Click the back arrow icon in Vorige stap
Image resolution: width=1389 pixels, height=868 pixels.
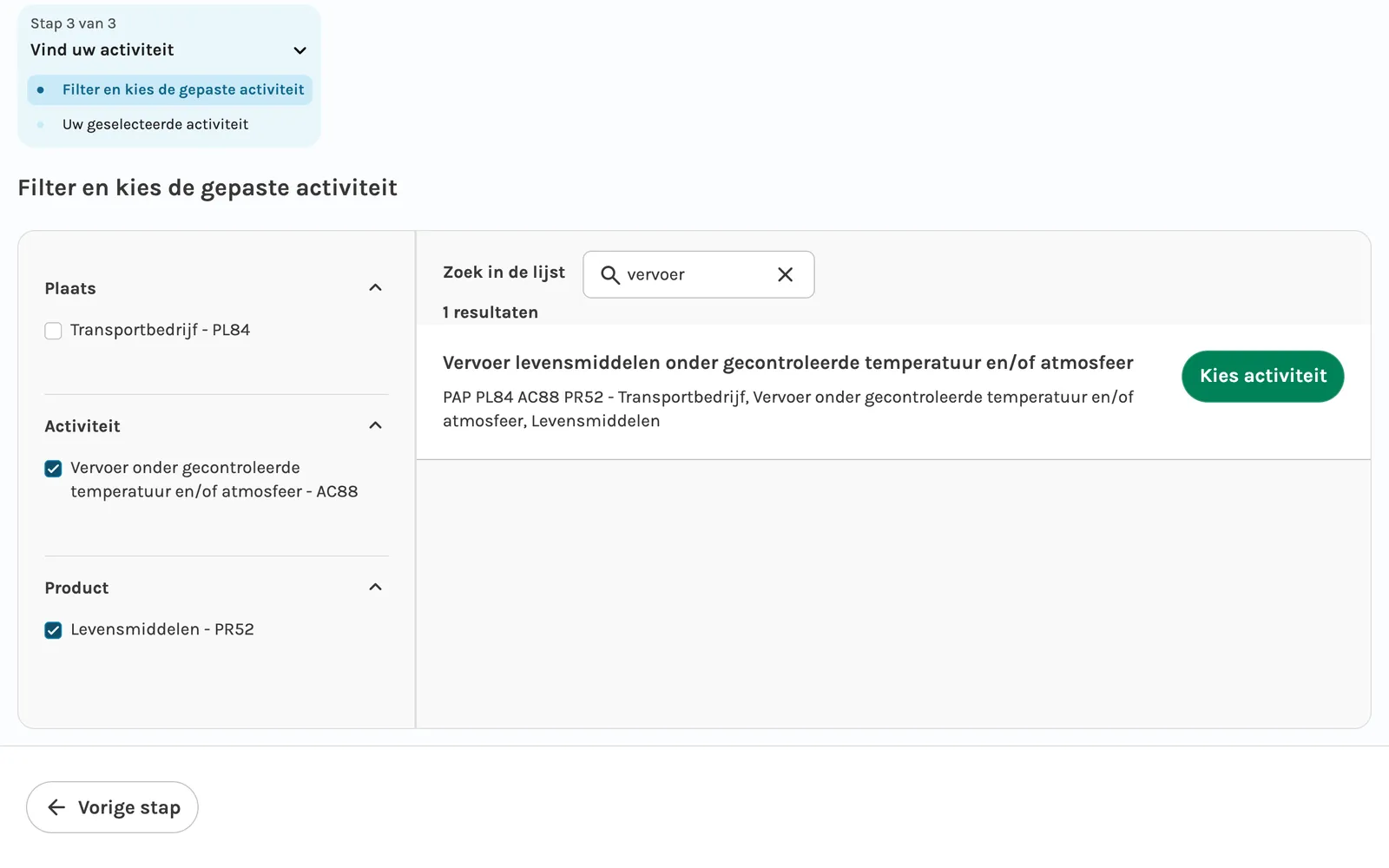56,807
